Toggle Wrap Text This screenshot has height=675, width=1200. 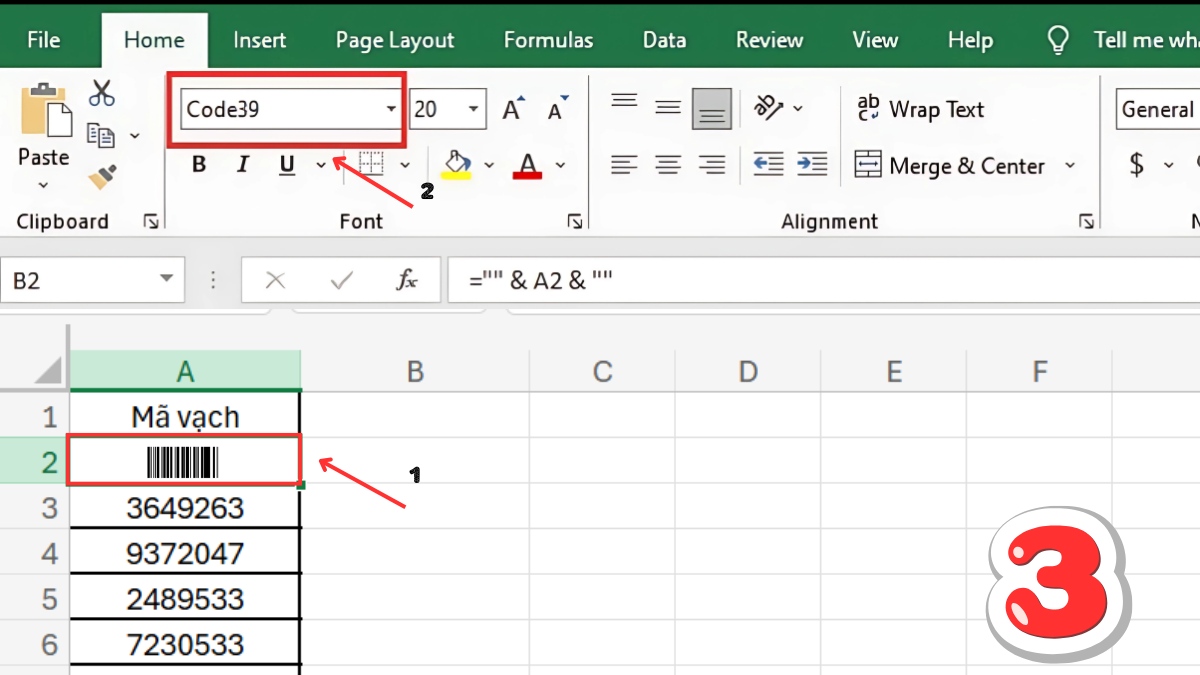click(920, 109)
